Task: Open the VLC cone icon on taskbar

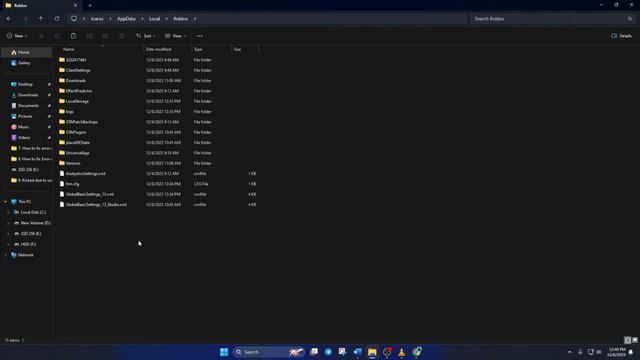Action: (x=402, y=352)
